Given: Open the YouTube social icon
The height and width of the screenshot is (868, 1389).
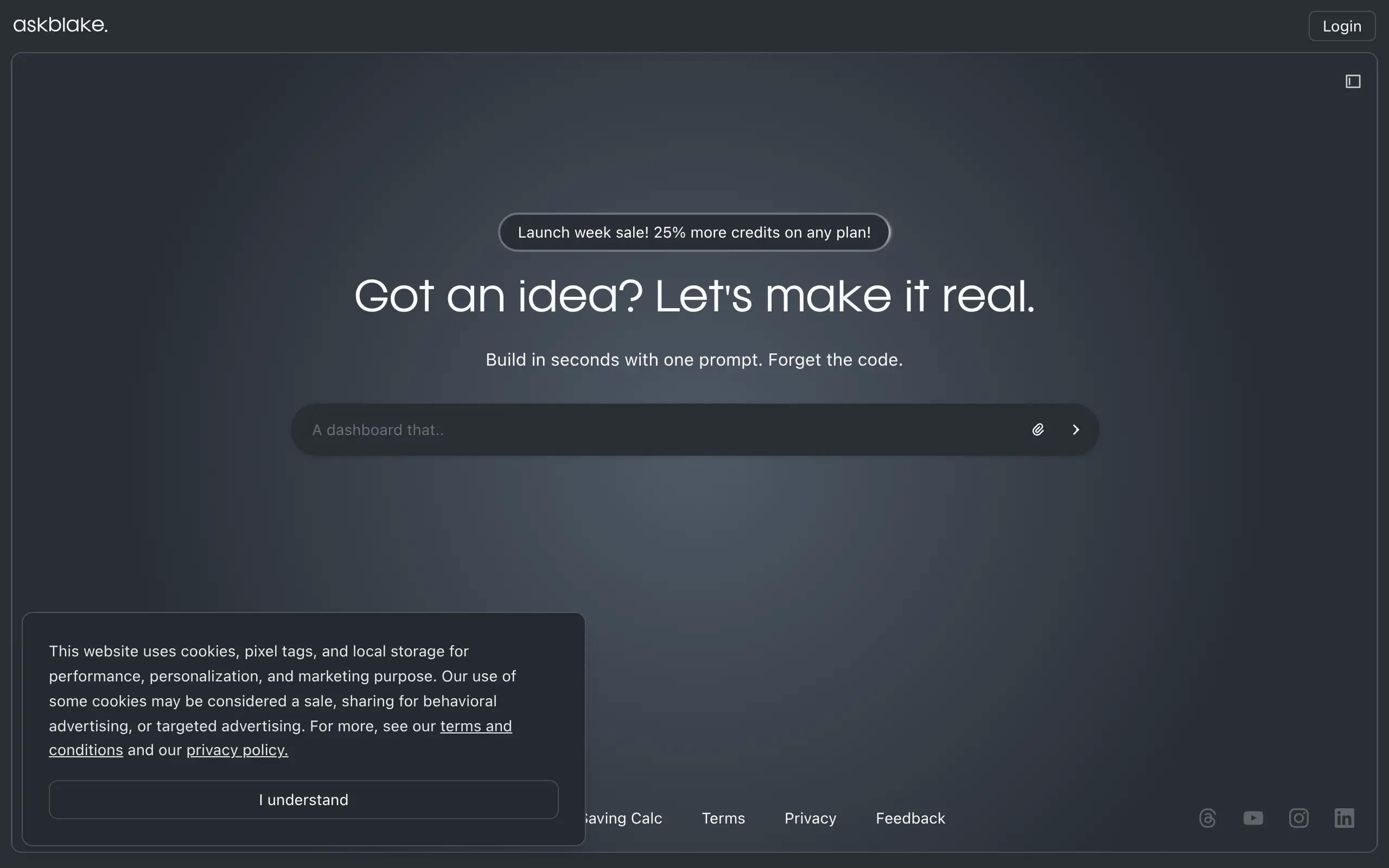Looking at the screenshot, I should tap(1253, 818).
